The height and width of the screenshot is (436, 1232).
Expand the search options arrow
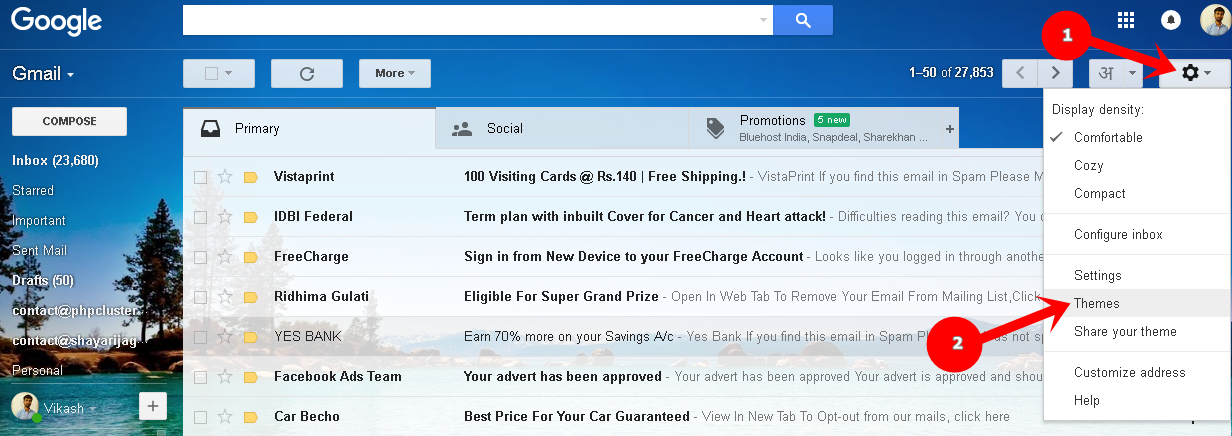coord(764,19)
